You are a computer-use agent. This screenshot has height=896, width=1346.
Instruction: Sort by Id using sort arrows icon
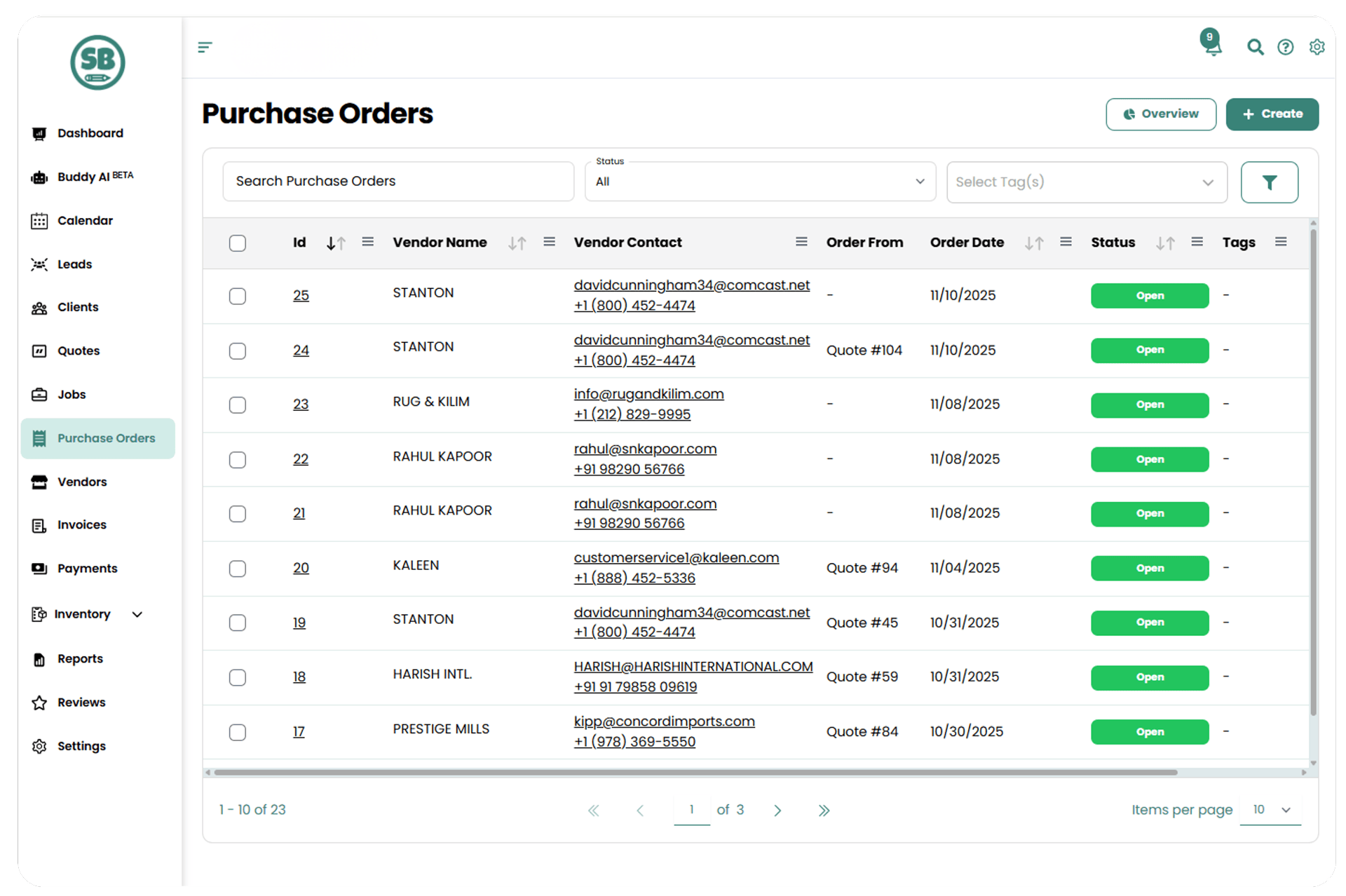336,243
